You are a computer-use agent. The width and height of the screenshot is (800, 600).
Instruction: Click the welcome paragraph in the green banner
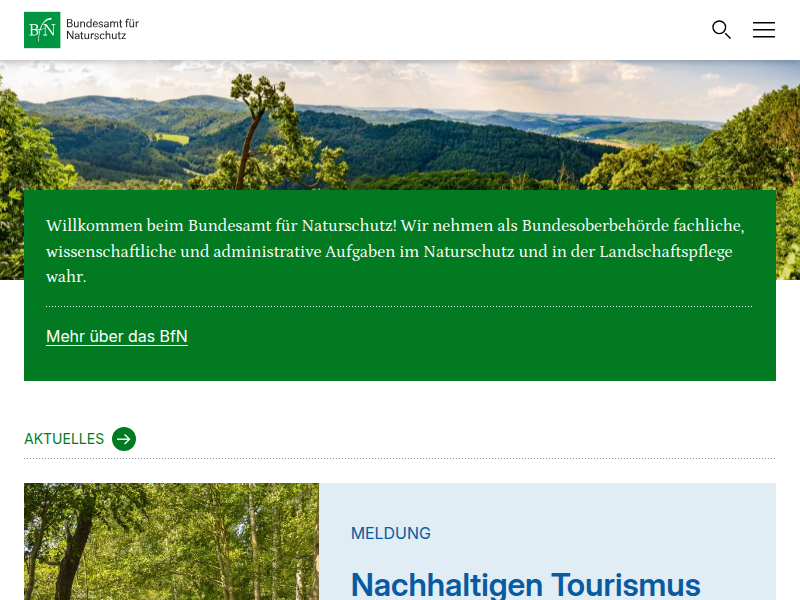coord(395,251)
